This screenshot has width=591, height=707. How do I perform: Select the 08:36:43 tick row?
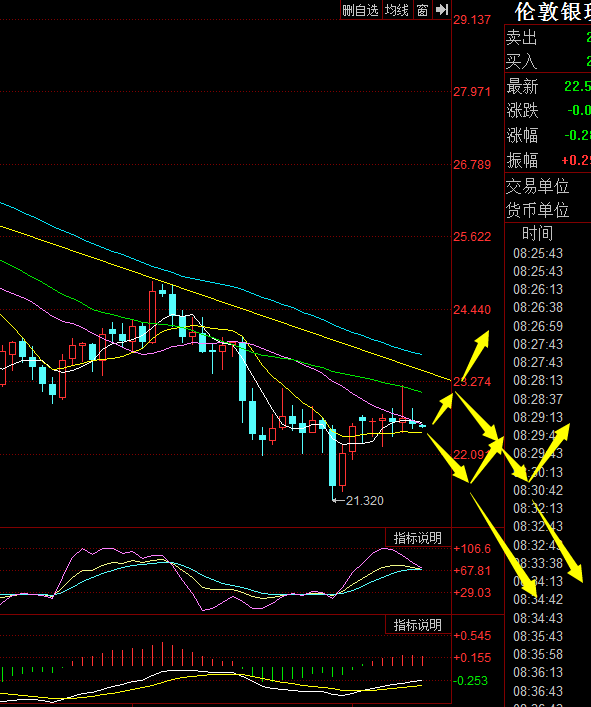[538, 692]
